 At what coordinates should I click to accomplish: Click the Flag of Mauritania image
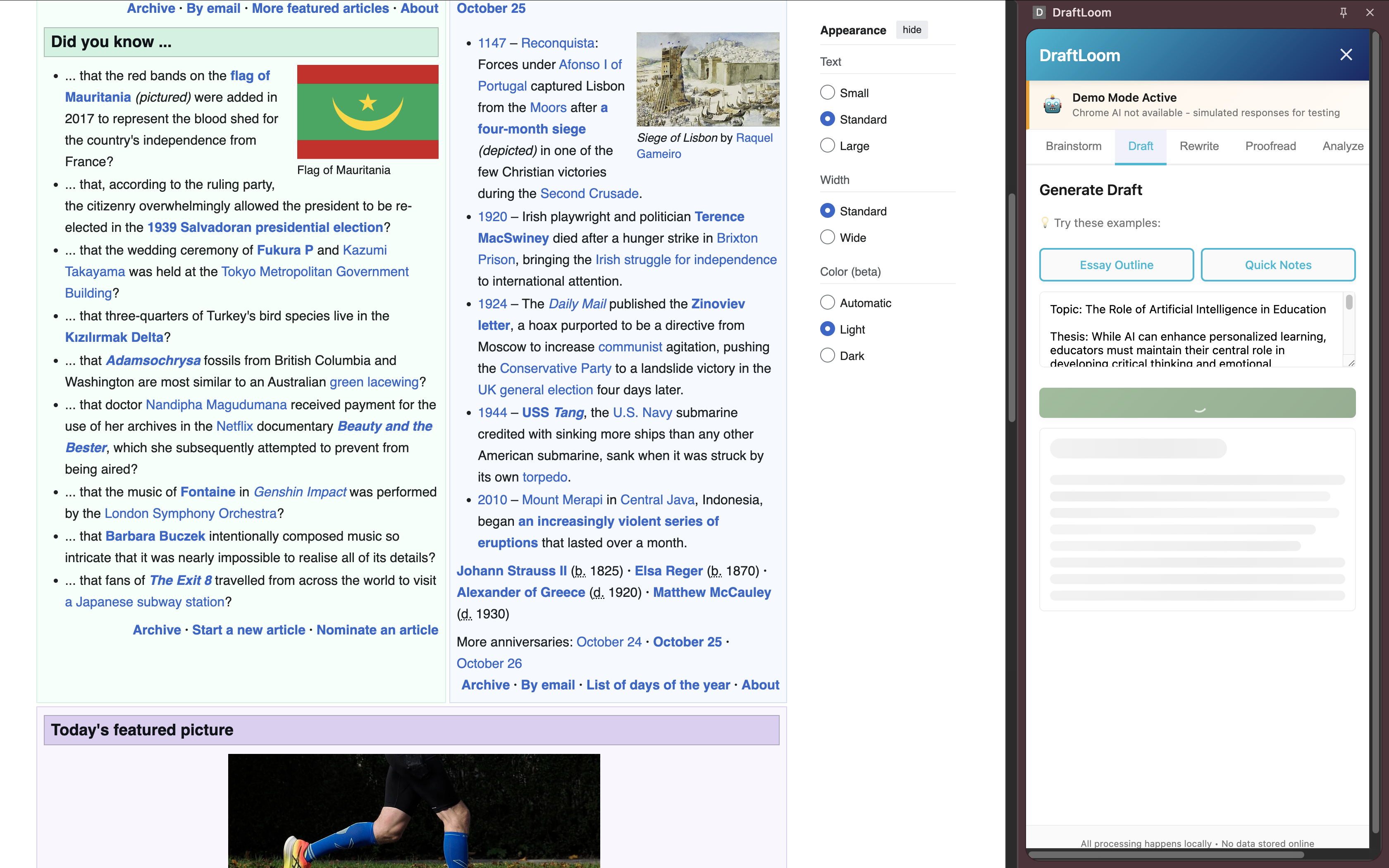(x=368, y=111)
